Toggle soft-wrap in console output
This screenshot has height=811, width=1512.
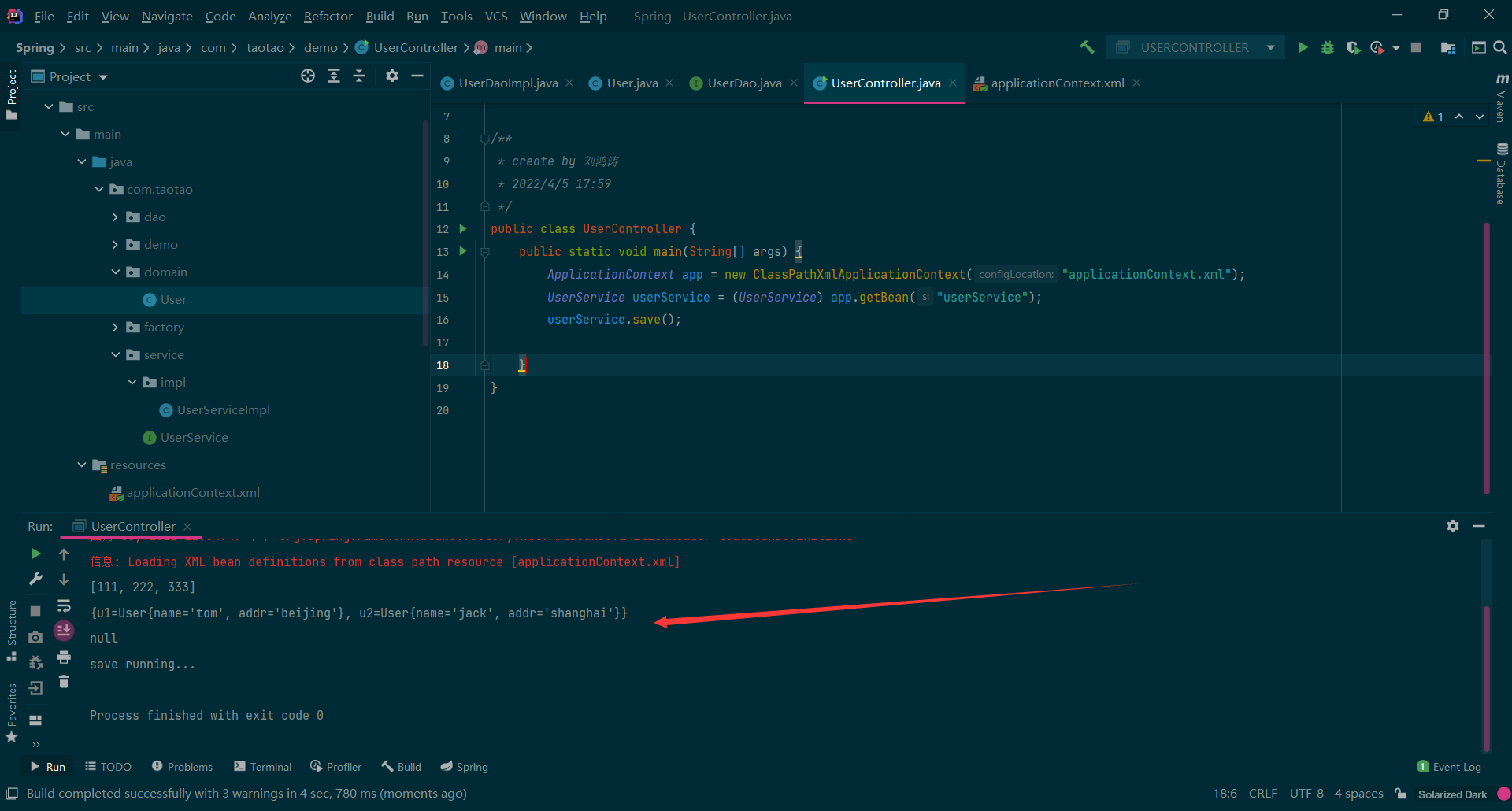(64, 605)
